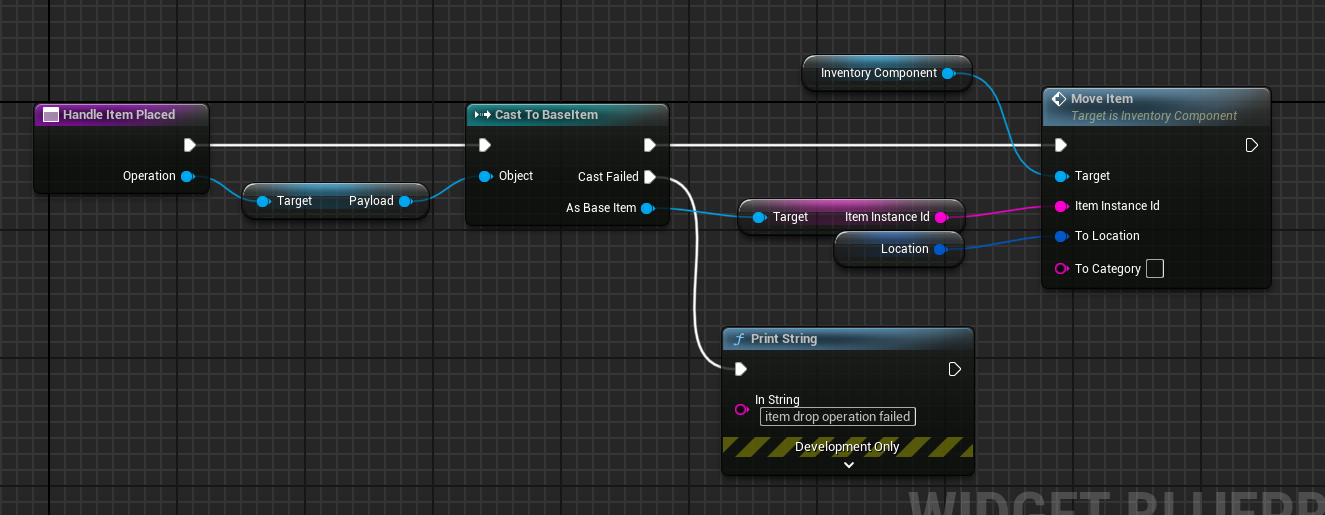1325x515 pixels.
Task: Click the Location variable output pin
Action: 940,249
